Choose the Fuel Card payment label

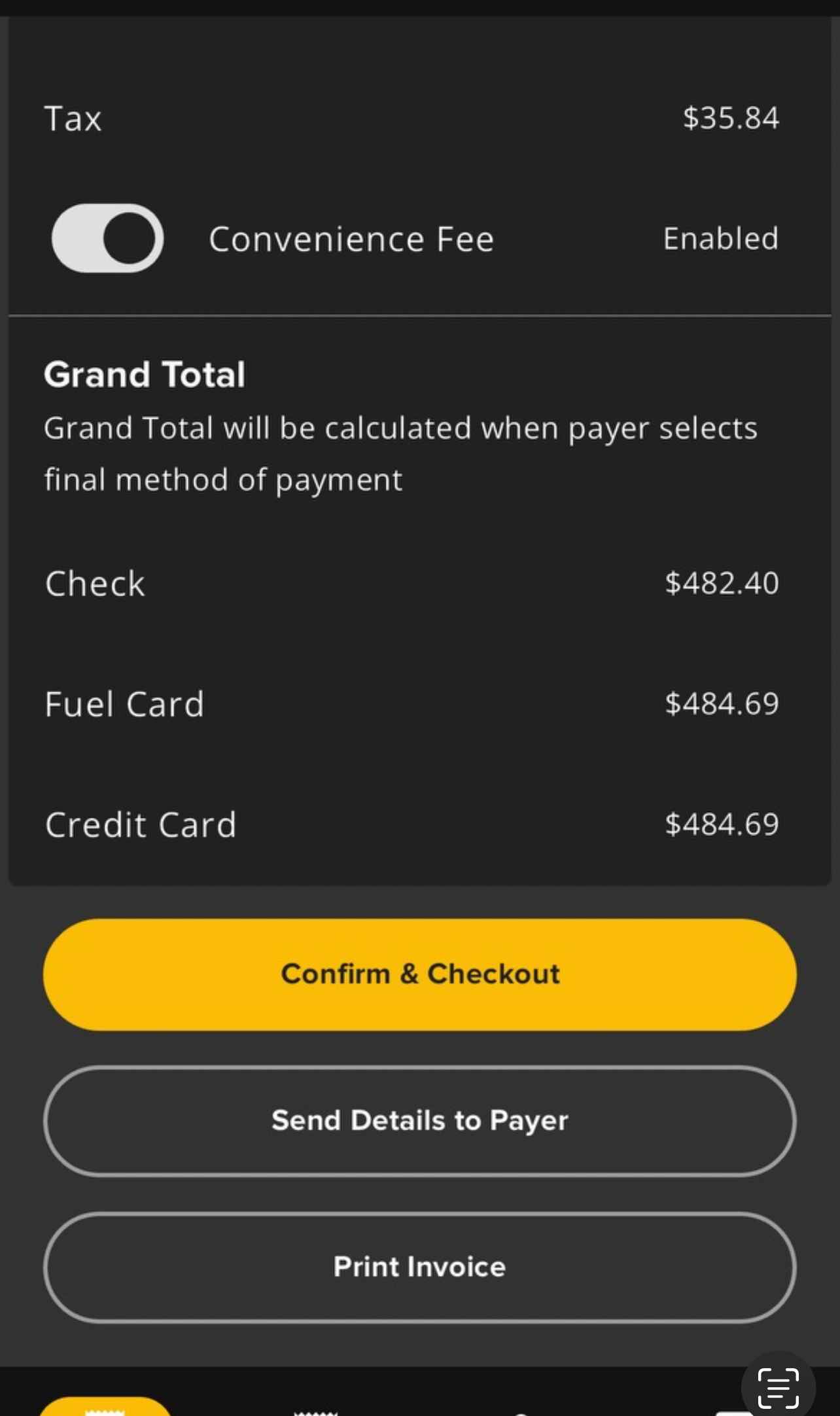124,705
